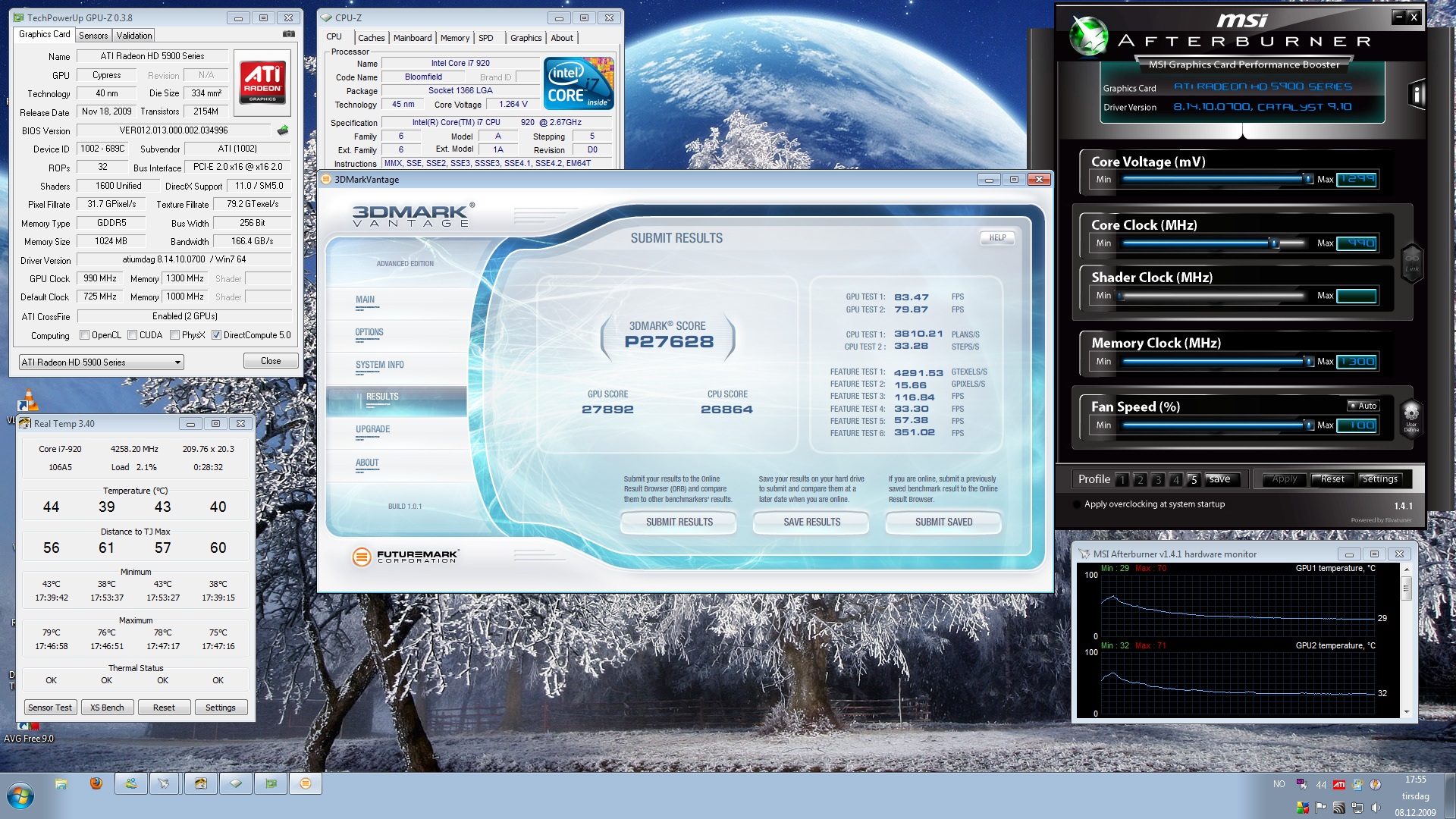Click Reset button in Afterburner
This screenshot has height=819, width=1456.
coord(1332,479)
